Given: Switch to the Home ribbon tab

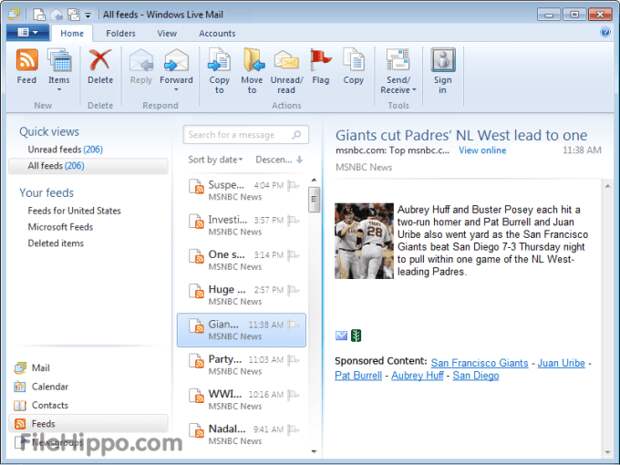Looking at the screenshot, I should 72,34.
